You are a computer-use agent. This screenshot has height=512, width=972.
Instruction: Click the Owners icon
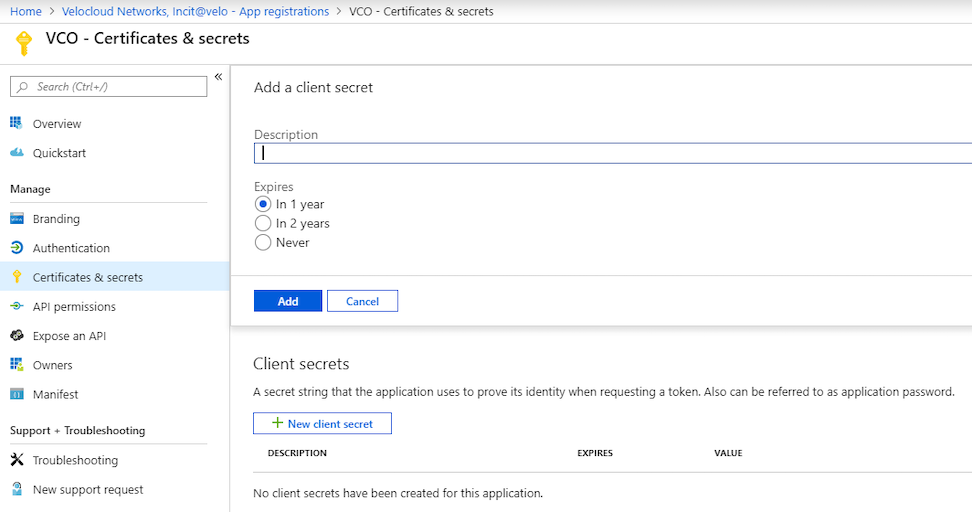[16, 365]
